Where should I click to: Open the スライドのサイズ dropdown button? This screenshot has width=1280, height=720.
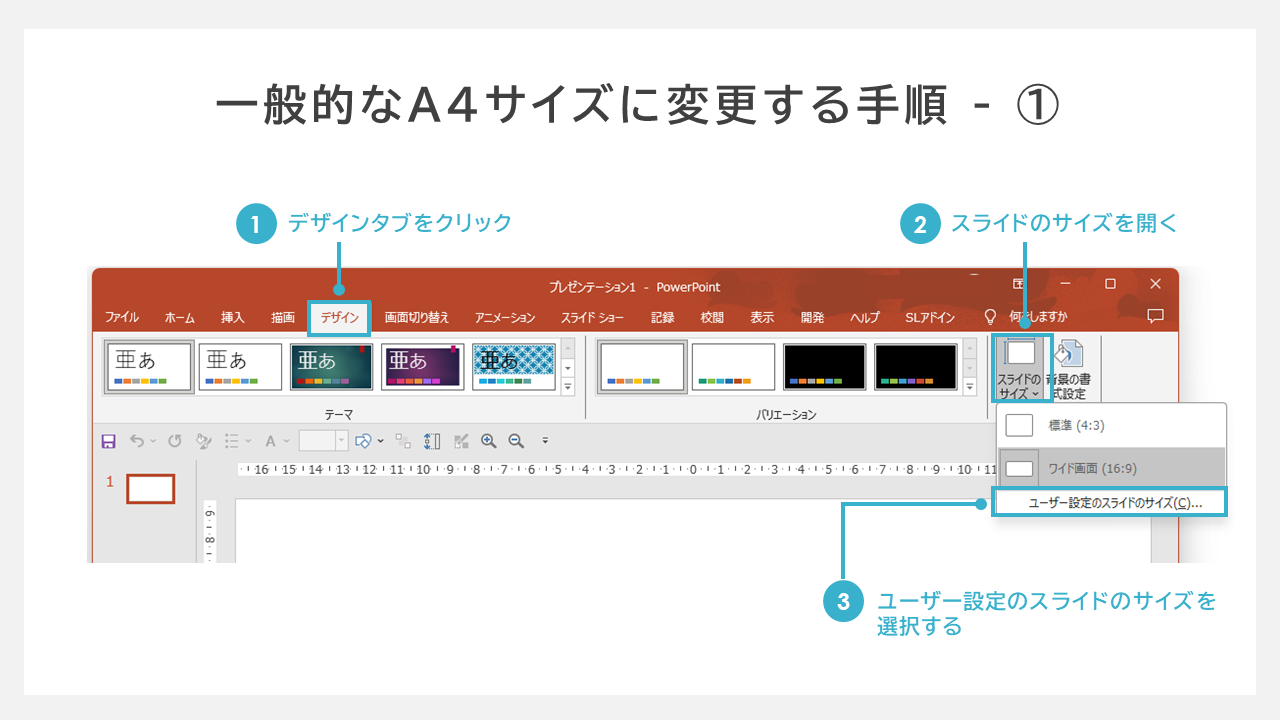1021,368
